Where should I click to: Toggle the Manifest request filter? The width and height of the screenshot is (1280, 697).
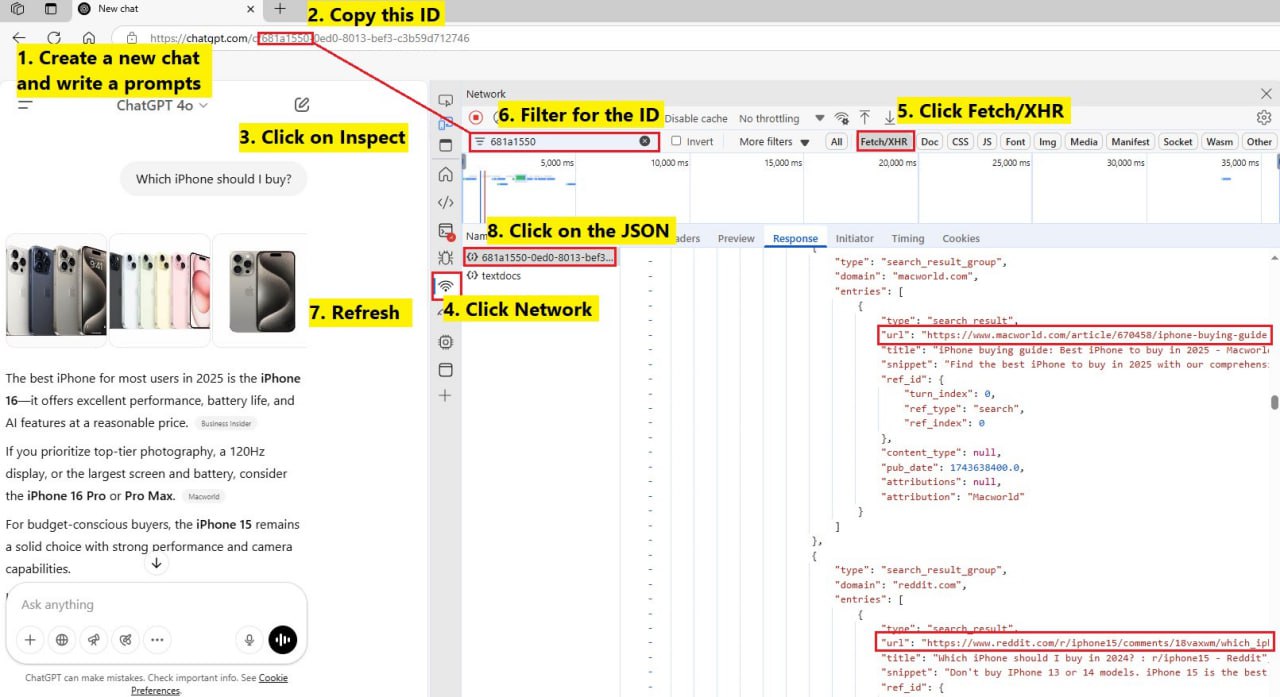pyautogui.click(x=1130, y=142)
